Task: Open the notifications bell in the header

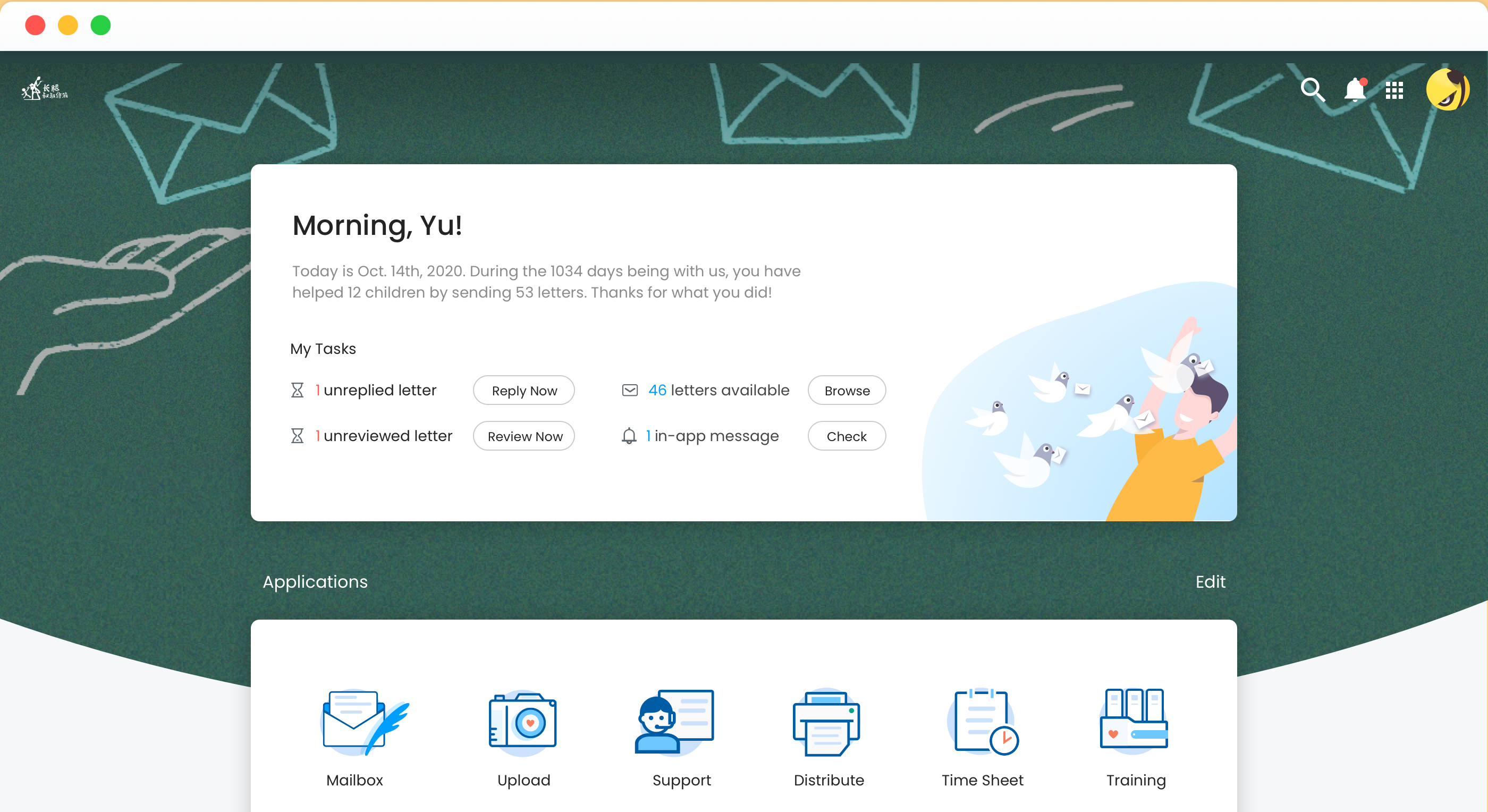Action: 1355,90
